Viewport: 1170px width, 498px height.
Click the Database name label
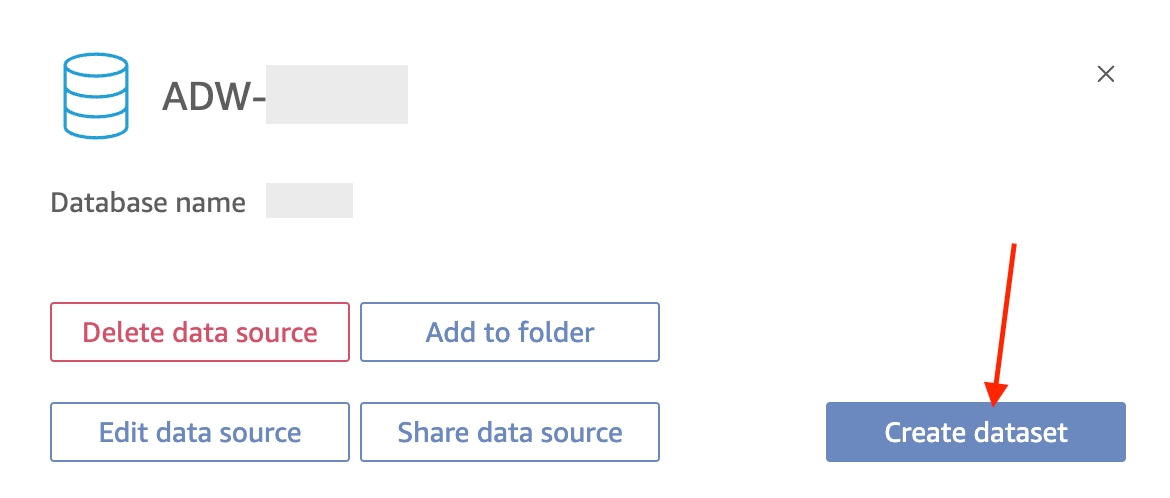click(x=148, y=203)
